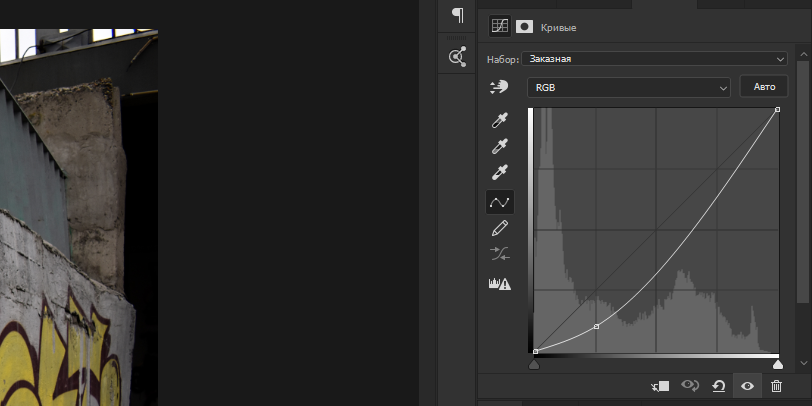Open the RGB channel dropdown
The image size is (812, 406).
pos(629,88)
